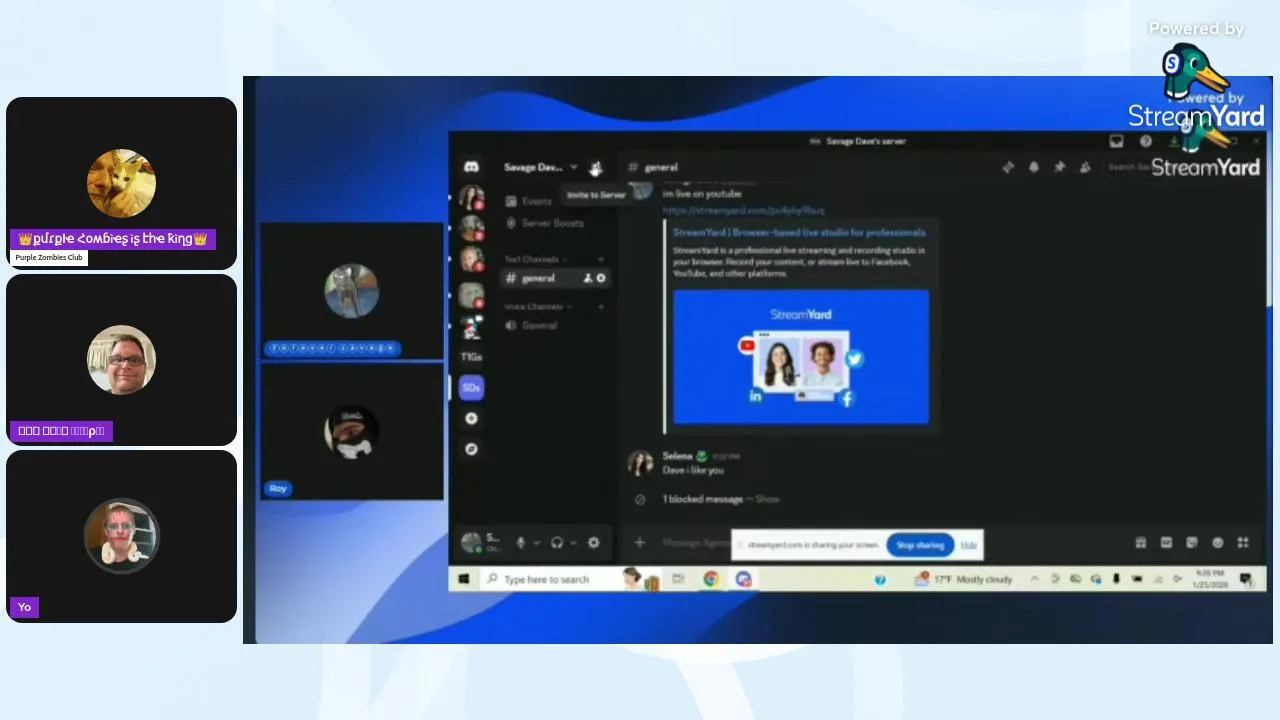Click Selena's avatar in chat
1280x720 pixels.
click(640, 463)
